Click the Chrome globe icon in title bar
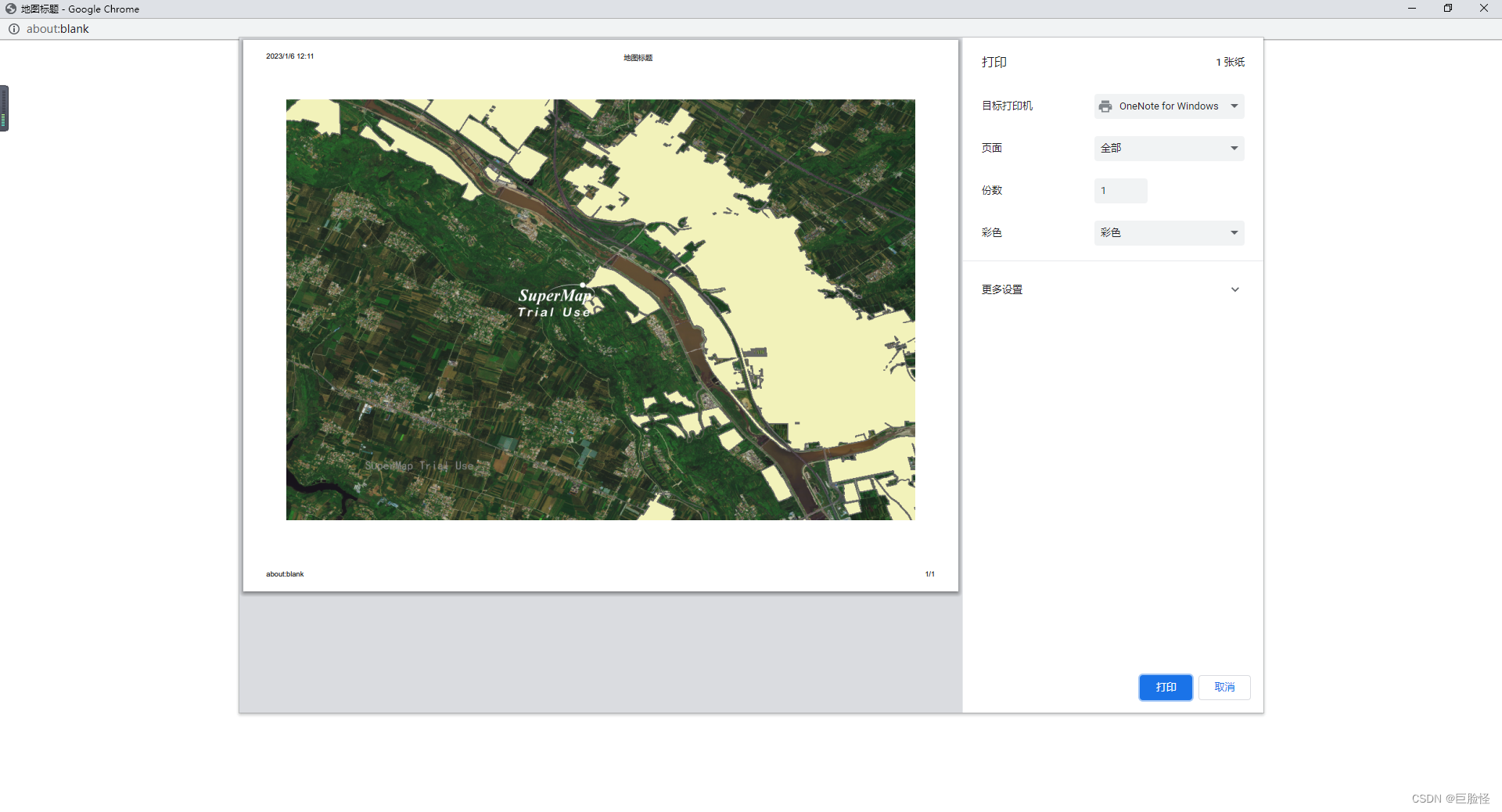 pos(11,9)
